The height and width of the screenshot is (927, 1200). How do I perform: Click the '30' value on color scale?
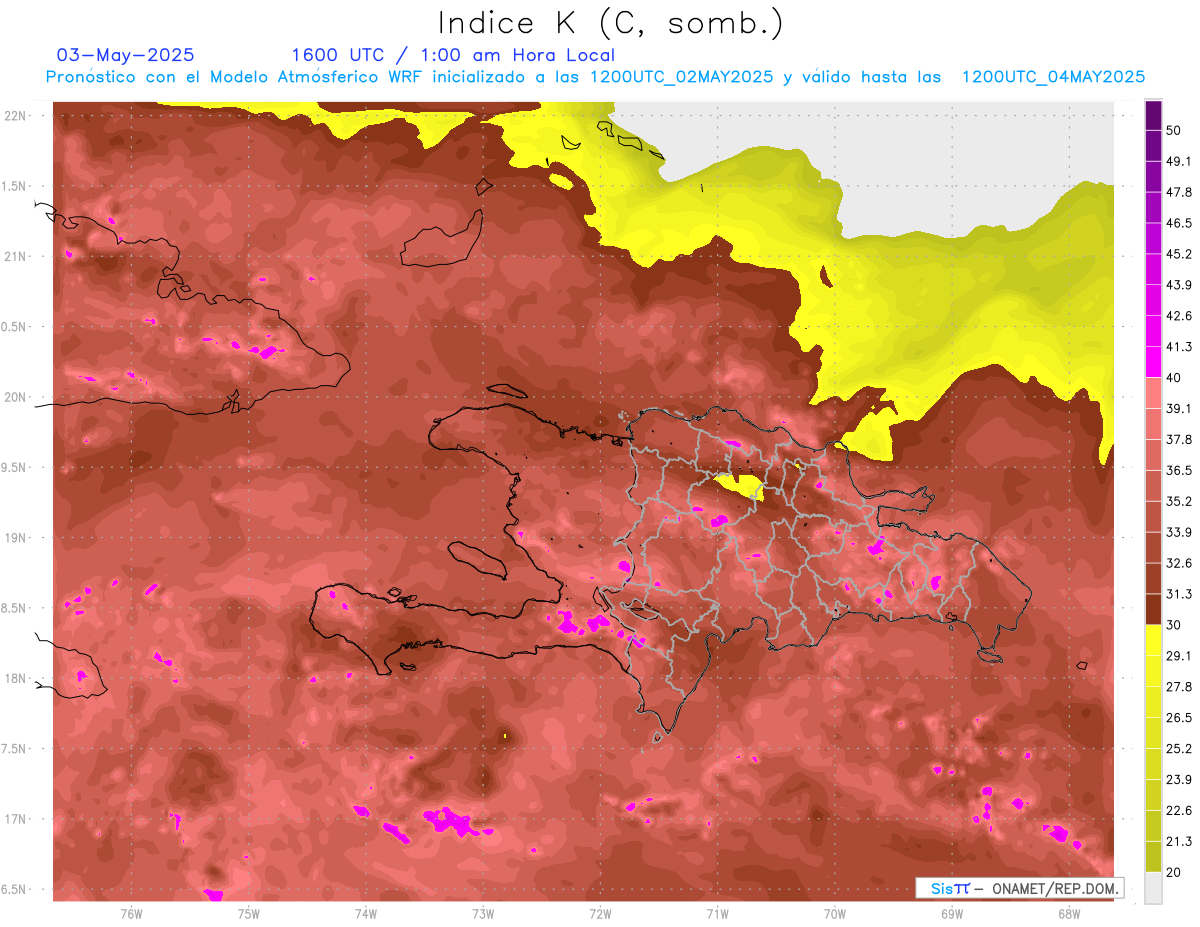coord(1174,624)
